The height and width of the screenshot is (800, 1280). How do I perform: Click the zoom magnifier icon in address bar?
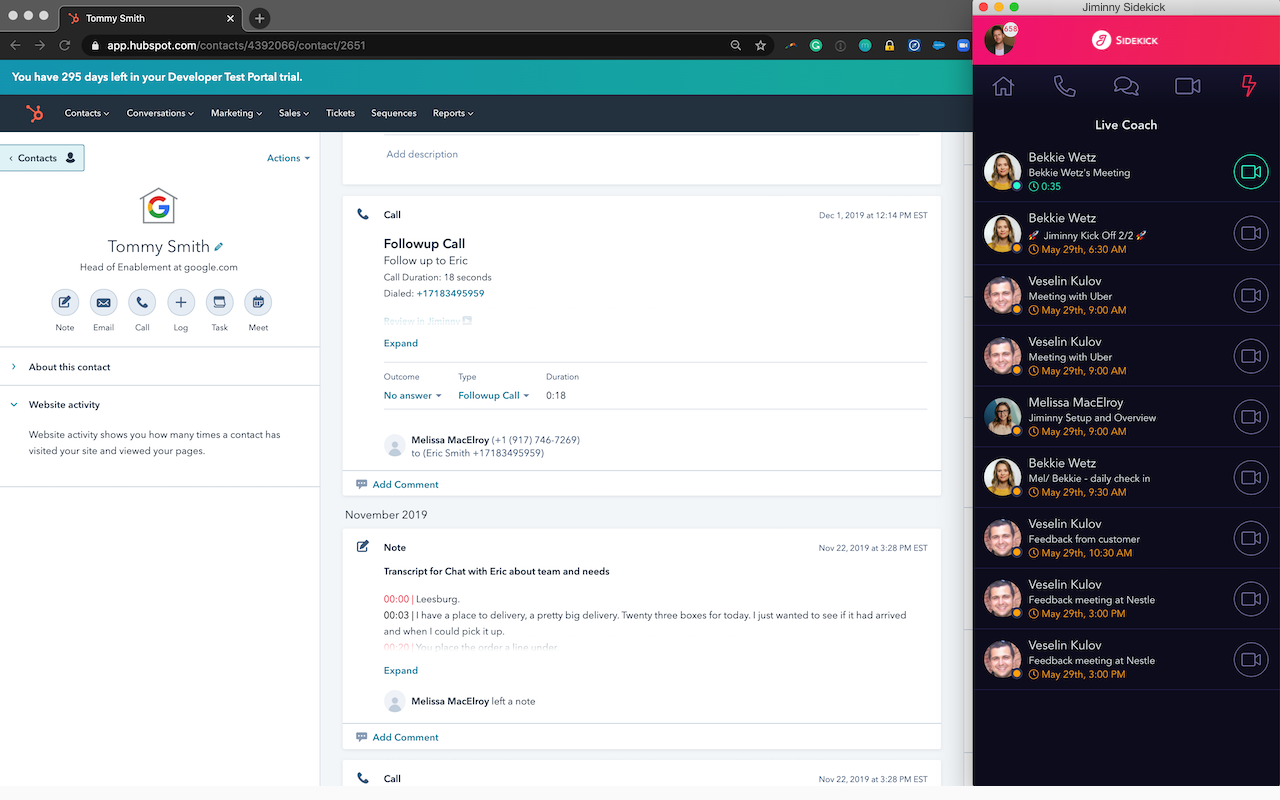point(736,45)
